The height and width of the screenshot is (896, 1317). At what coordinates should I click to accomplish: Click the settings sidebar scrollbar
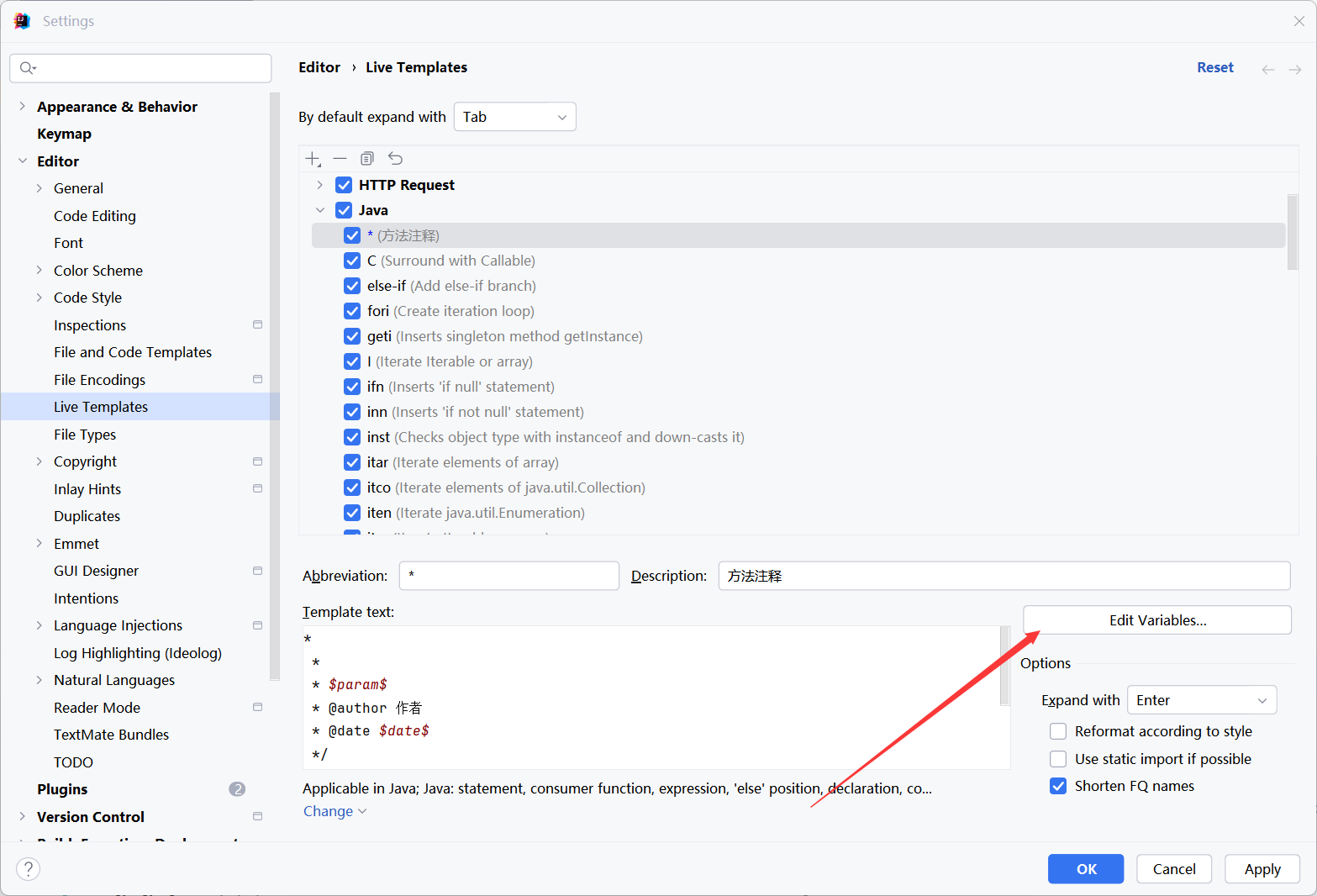274,387
